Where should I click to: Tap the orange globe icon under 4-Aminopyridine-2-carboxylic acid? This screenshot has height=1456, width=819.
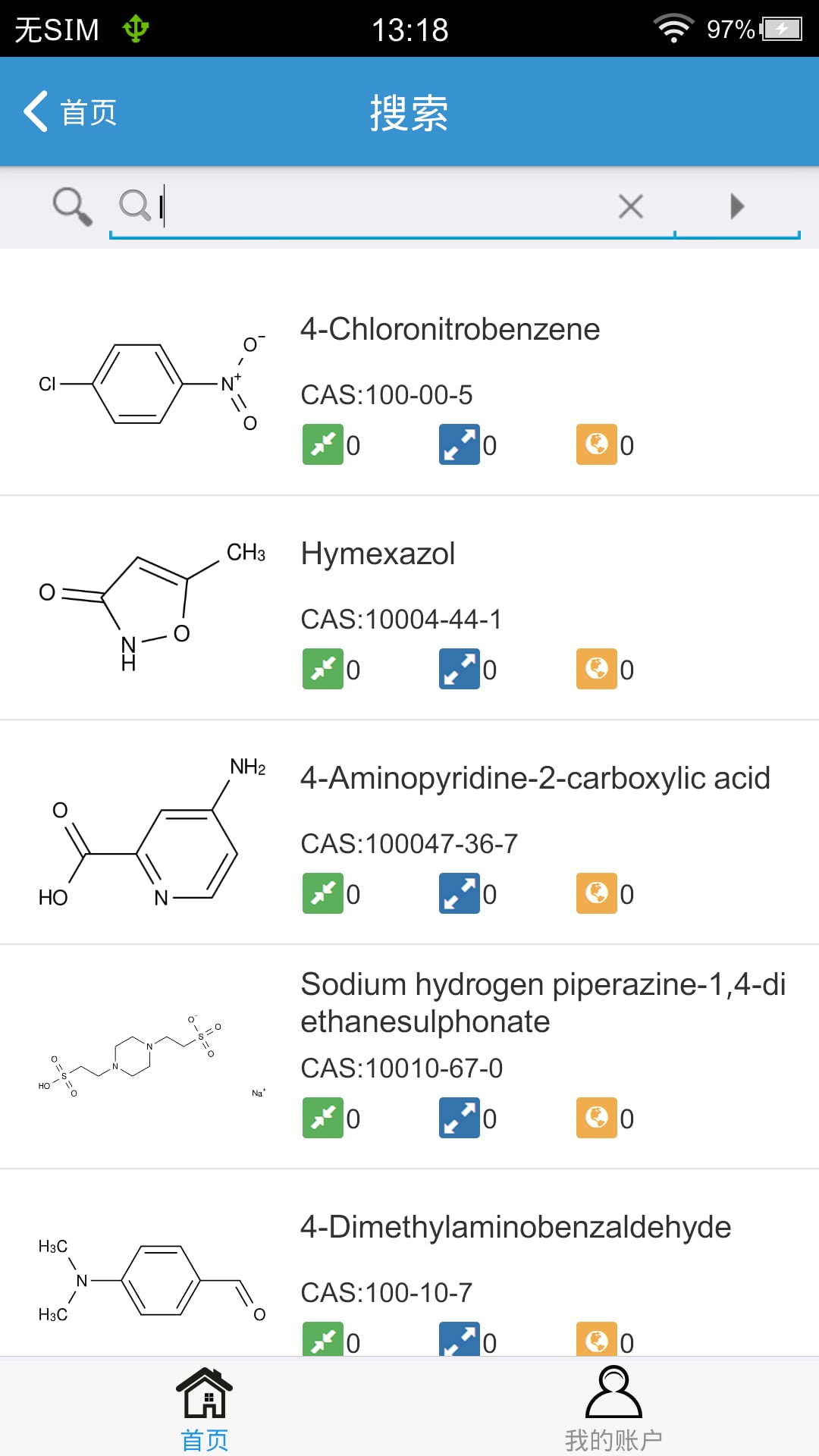tap(597, 893)
